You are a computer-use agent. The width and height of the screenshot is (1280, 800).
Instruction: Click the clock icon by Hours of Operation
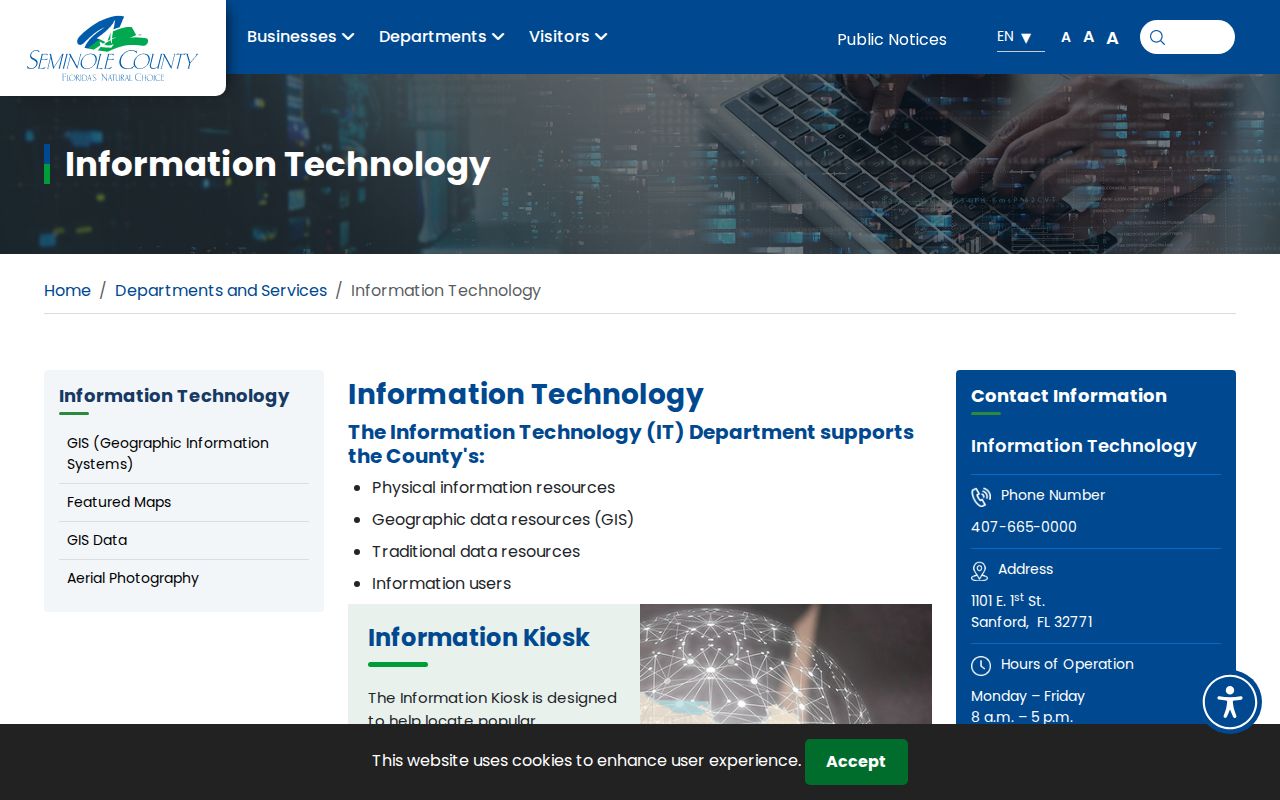pos(981,665)
